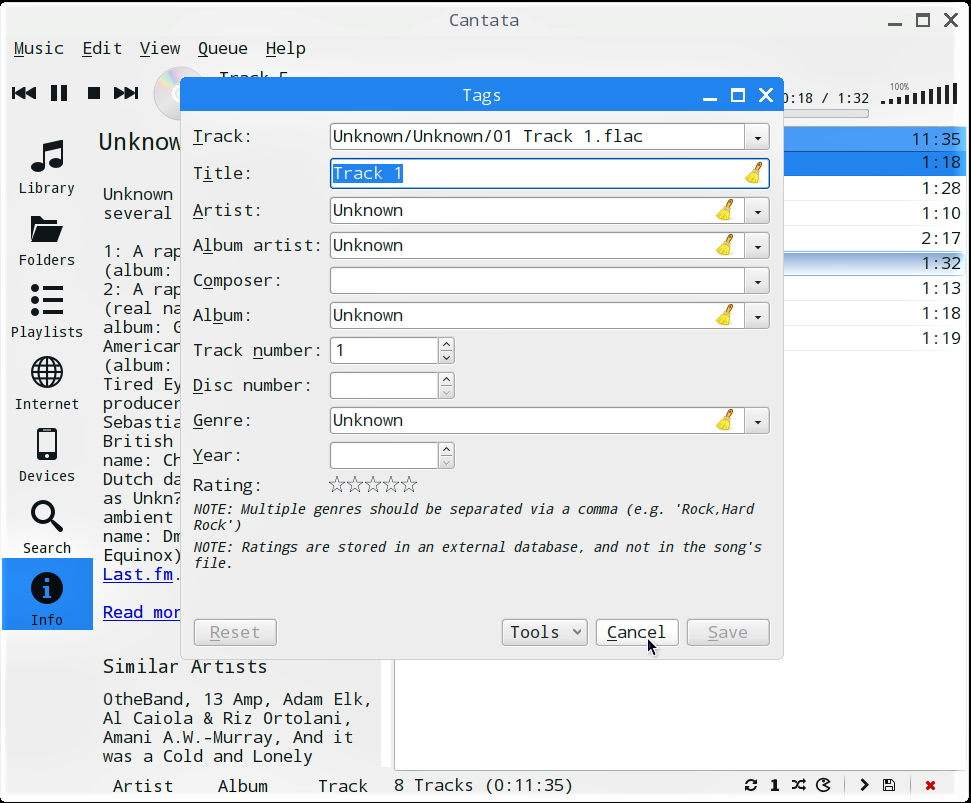The height and width of the screenshot is (803, 971).
Task: Open the Music menu
Action: [x=38, y=48]
